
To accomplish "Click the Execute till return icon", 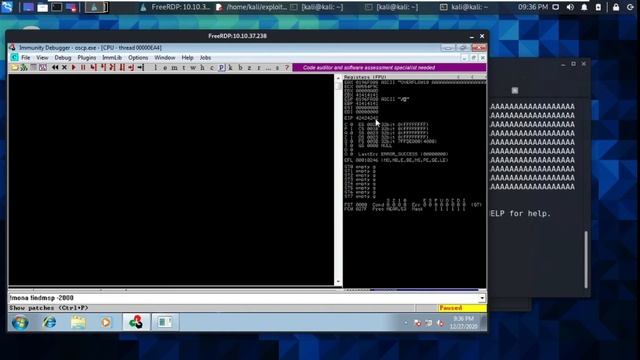I will (x=131, y=67).
